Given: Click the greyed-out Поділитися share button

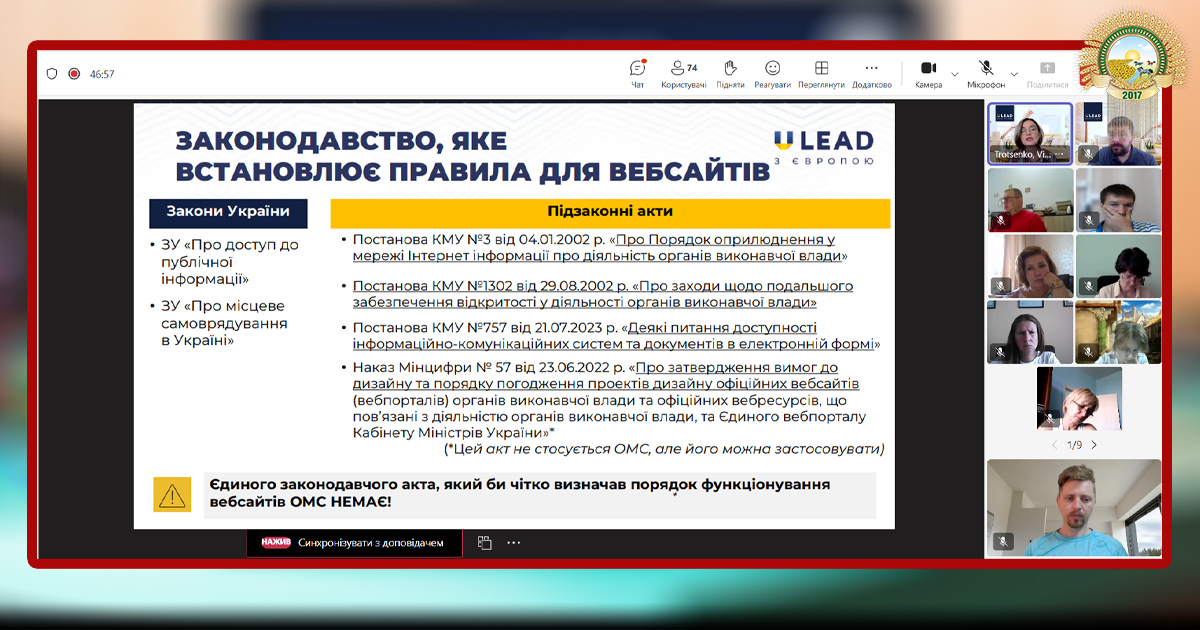Looking at the screenshot, I should click(1047, 74).
